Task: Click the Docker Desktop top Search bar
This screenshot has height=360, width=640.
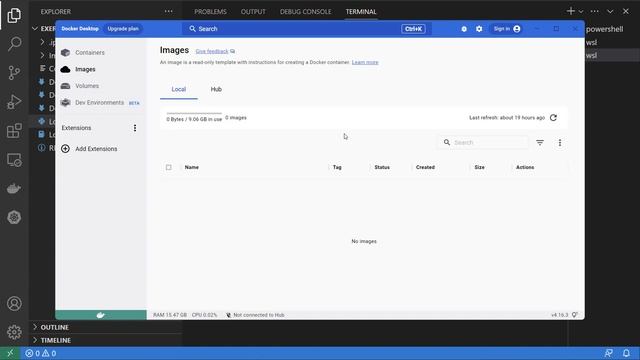Action: tap(306, 29)
